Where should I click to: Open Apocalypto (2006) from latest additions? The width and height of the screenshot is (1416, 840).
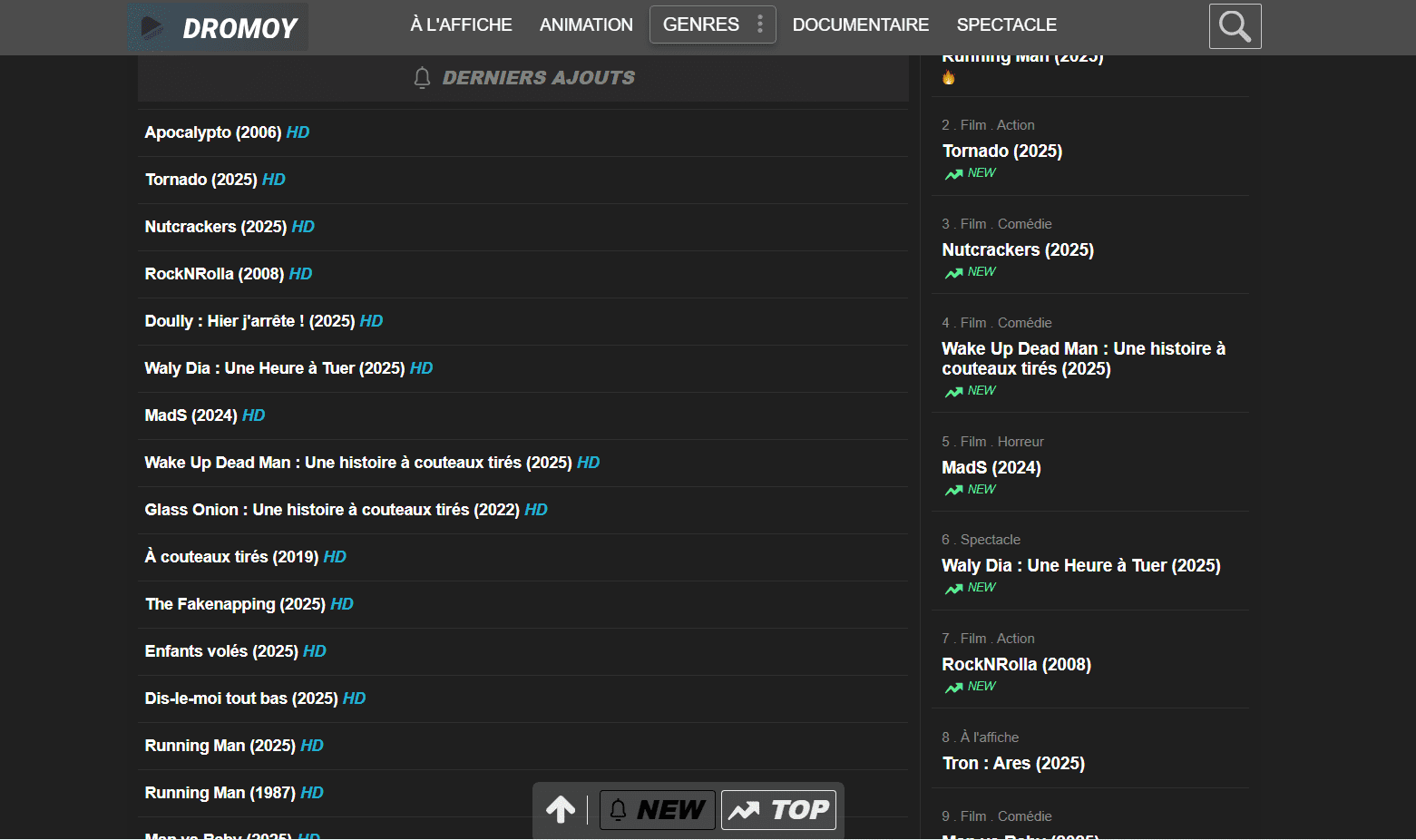click(213, 132)
